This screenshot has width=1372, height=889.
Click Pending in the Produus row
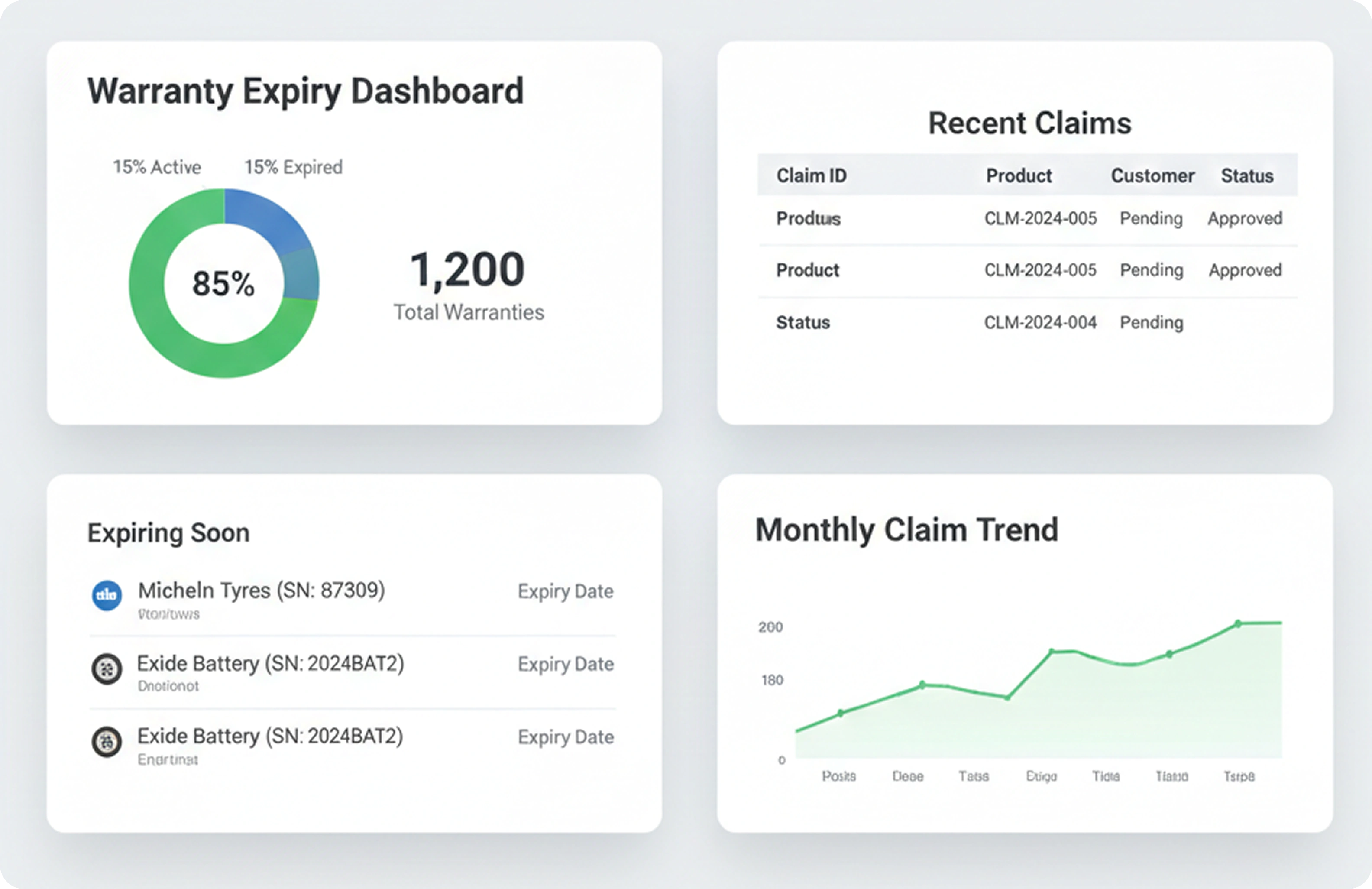pyautogui.click(x=1151, y=218)
